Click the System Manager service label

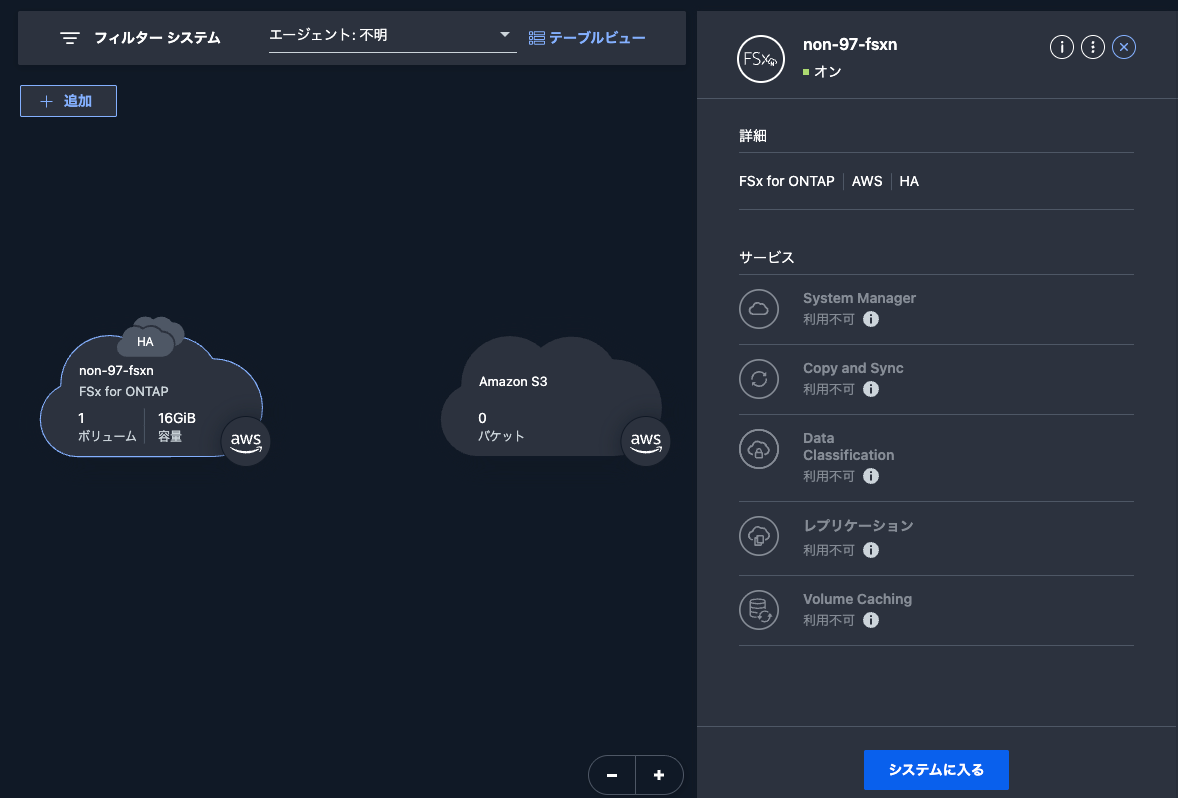click(859, 298)
